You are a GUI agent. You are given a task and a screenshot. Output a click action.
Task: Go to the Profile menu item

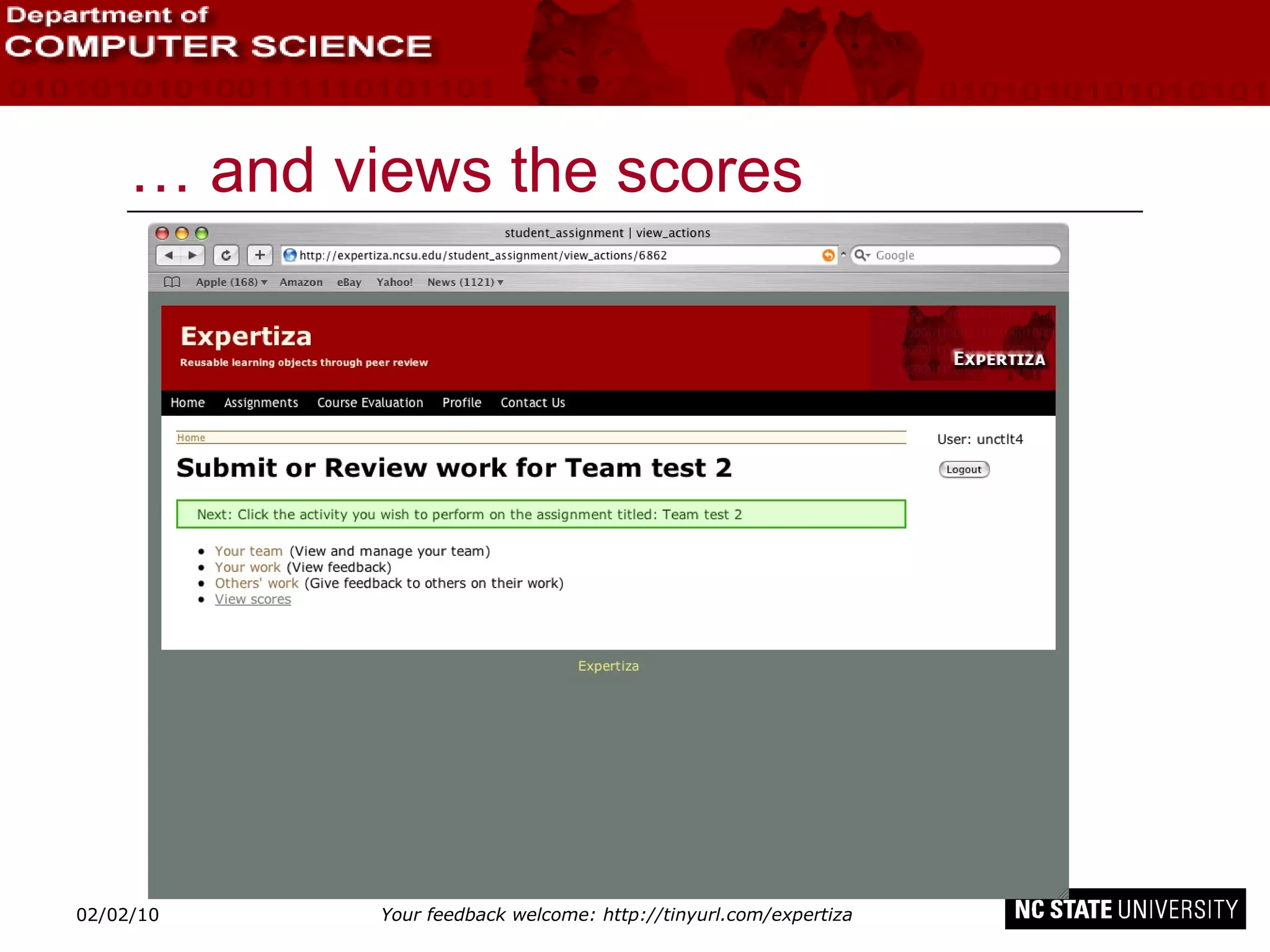coord(462,403)
